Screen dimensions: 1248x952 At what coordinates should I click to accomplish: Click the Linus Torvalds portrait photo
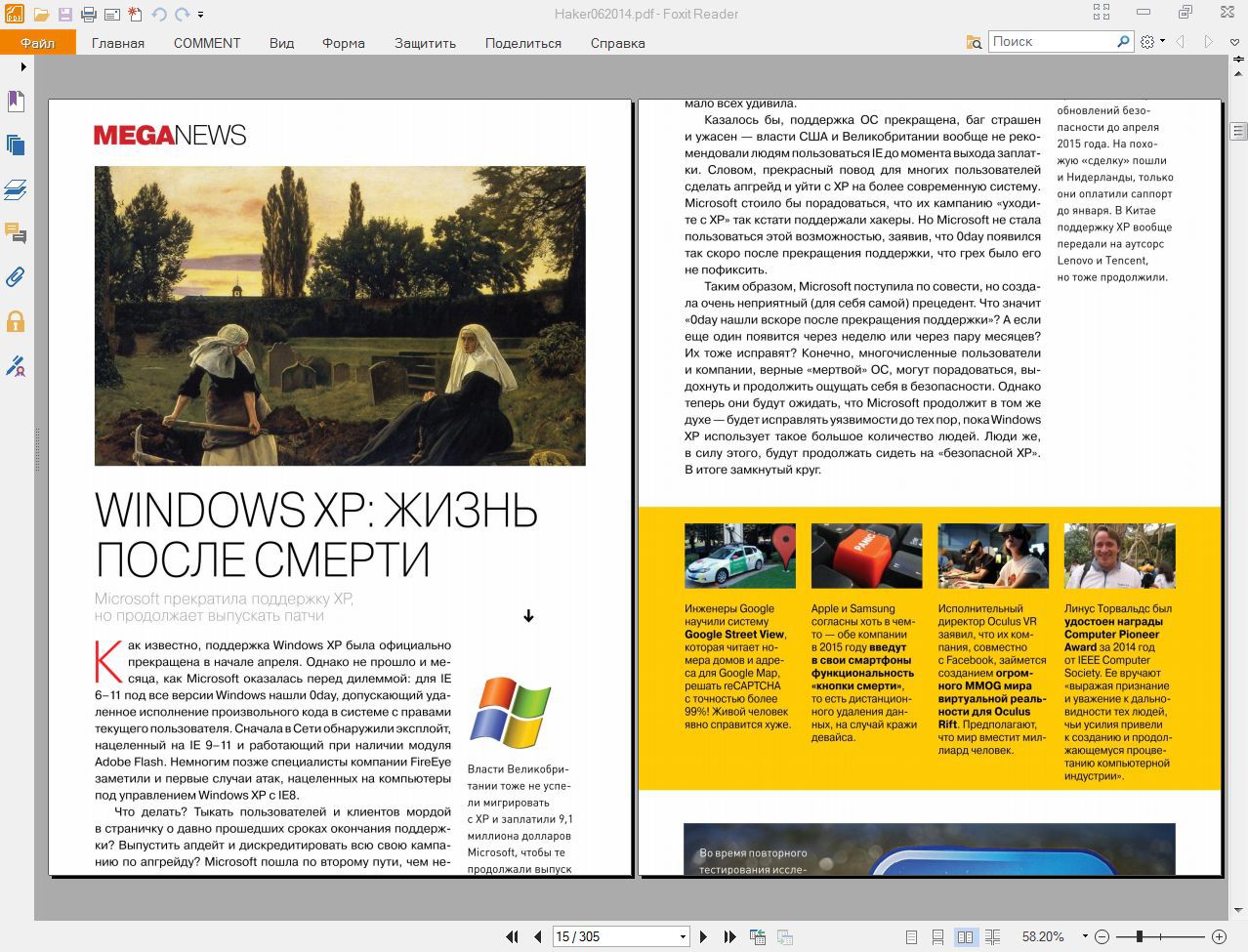click(1120, 556)
